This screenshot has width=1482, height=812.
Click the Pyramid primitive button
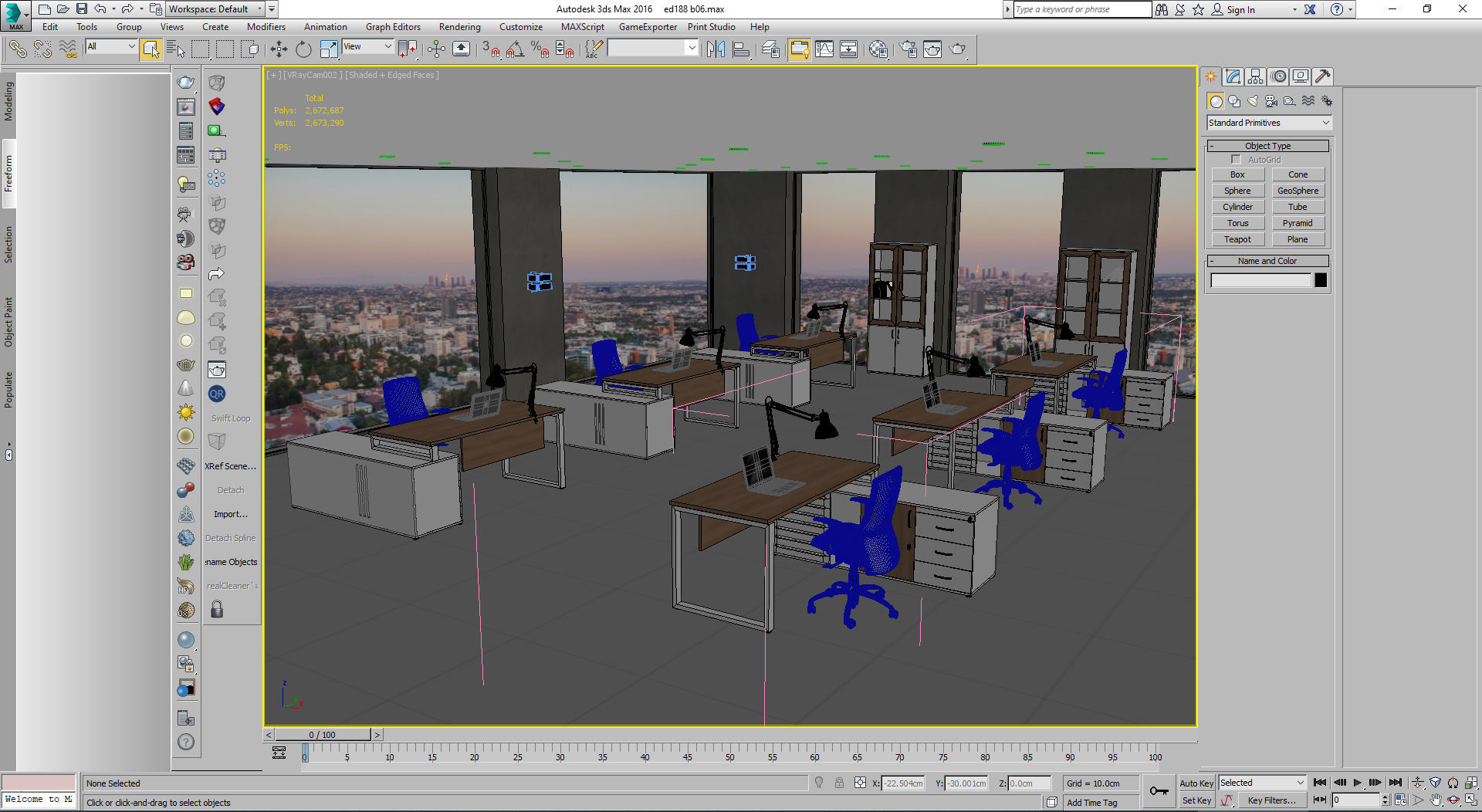(x=1298, y=223)
